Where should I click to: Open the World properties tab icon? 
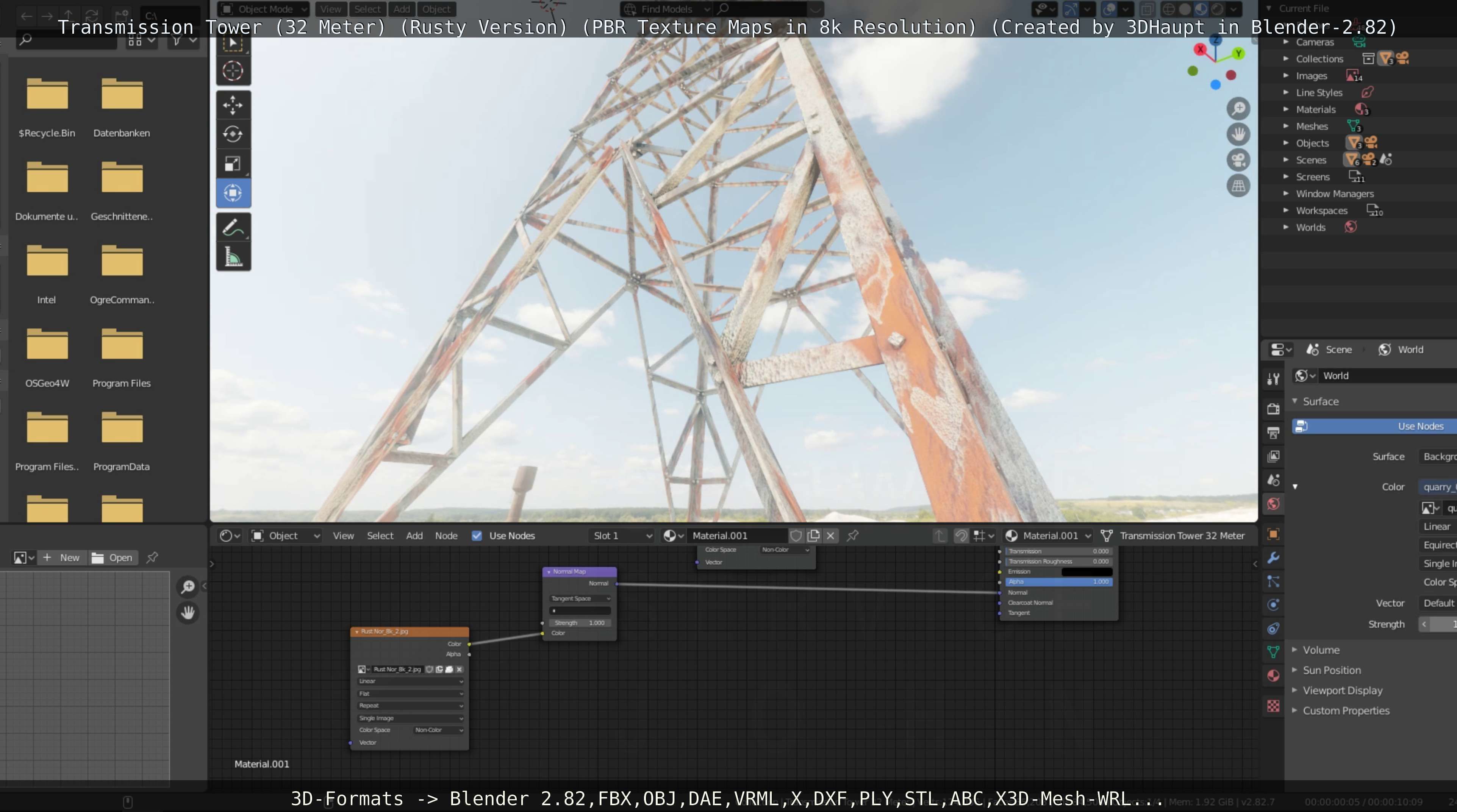tap(1273, 504)
